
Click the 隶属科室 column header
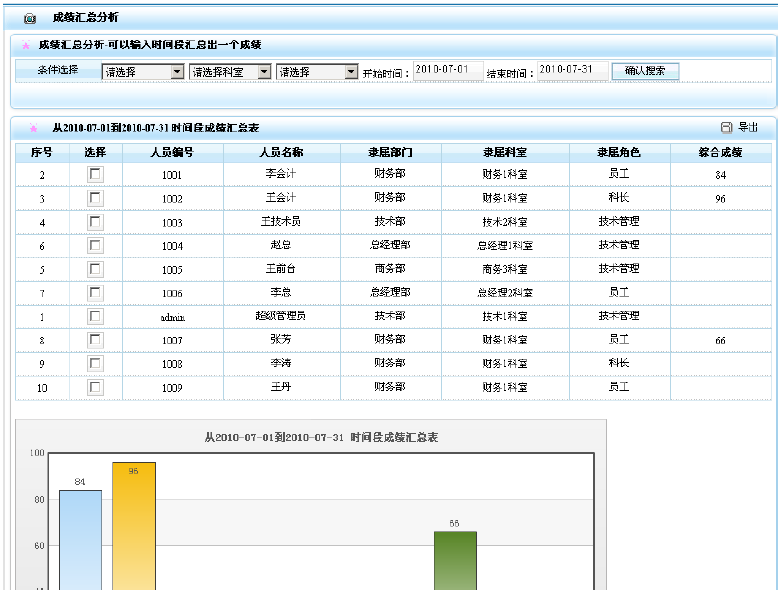[x=505, y=152]
